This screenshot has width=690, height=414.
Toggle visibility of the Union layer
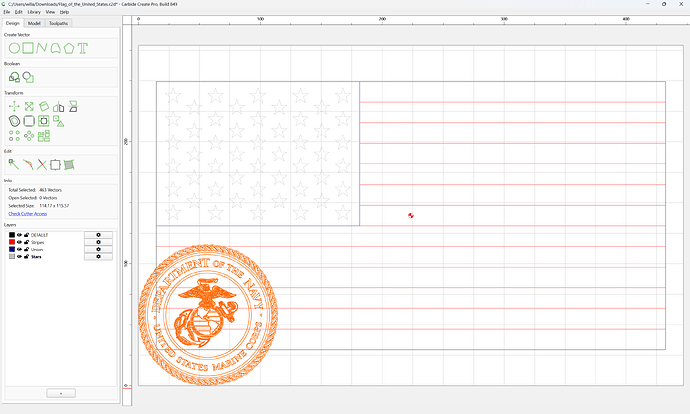[19, 249]
